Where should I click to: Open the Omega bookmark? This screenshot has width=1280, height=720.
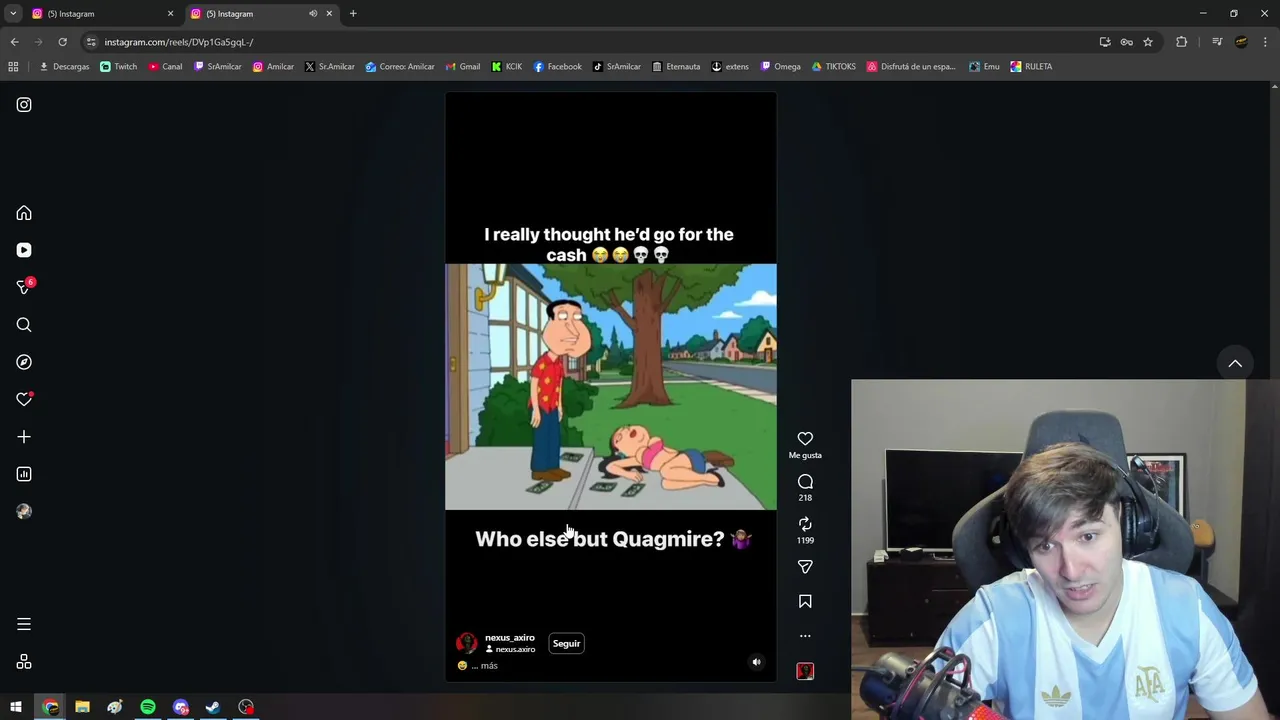781,67
